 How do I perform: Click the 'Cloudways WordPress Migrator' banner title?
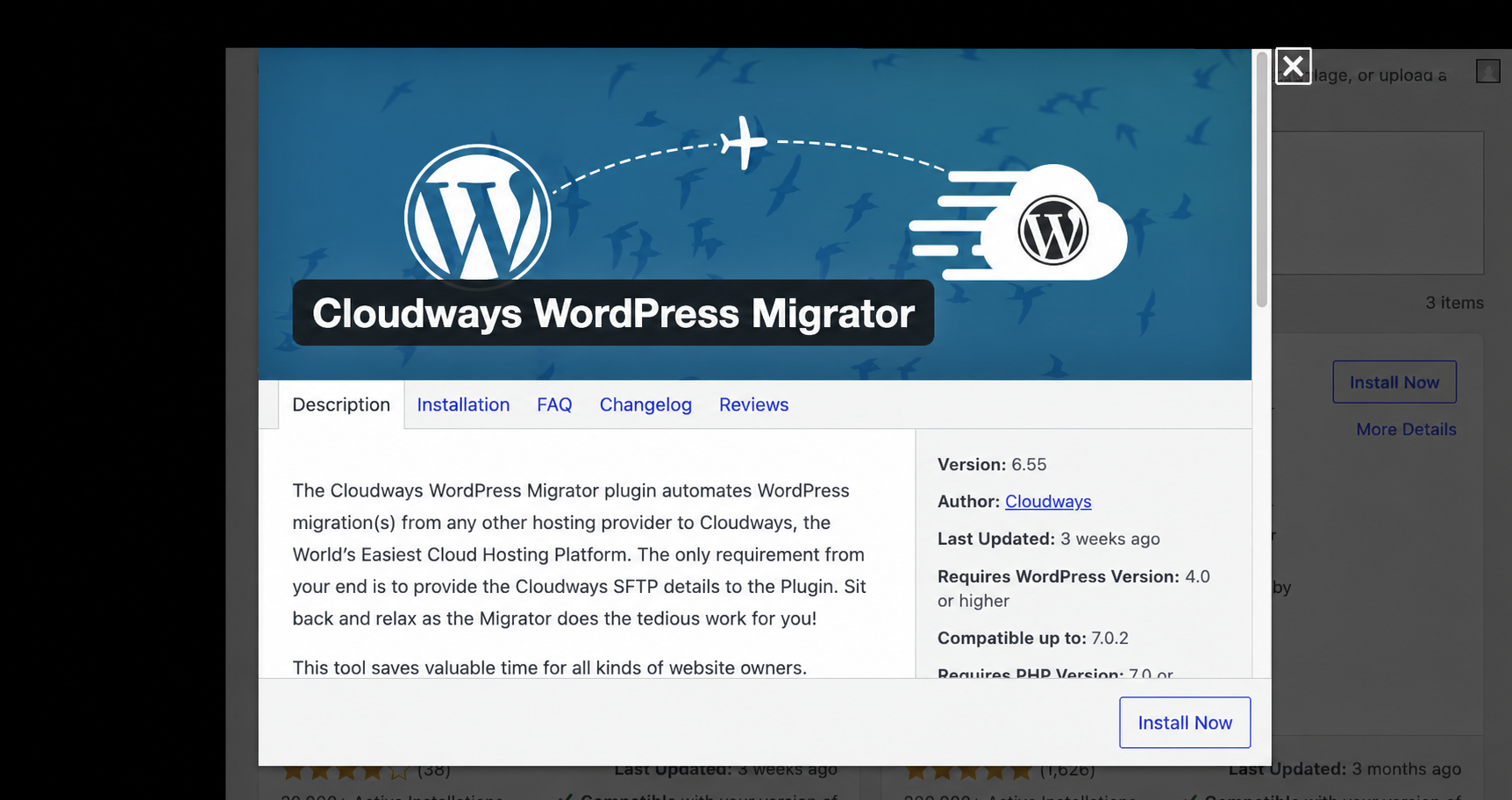pyautogui.click(x=613, y=313)
